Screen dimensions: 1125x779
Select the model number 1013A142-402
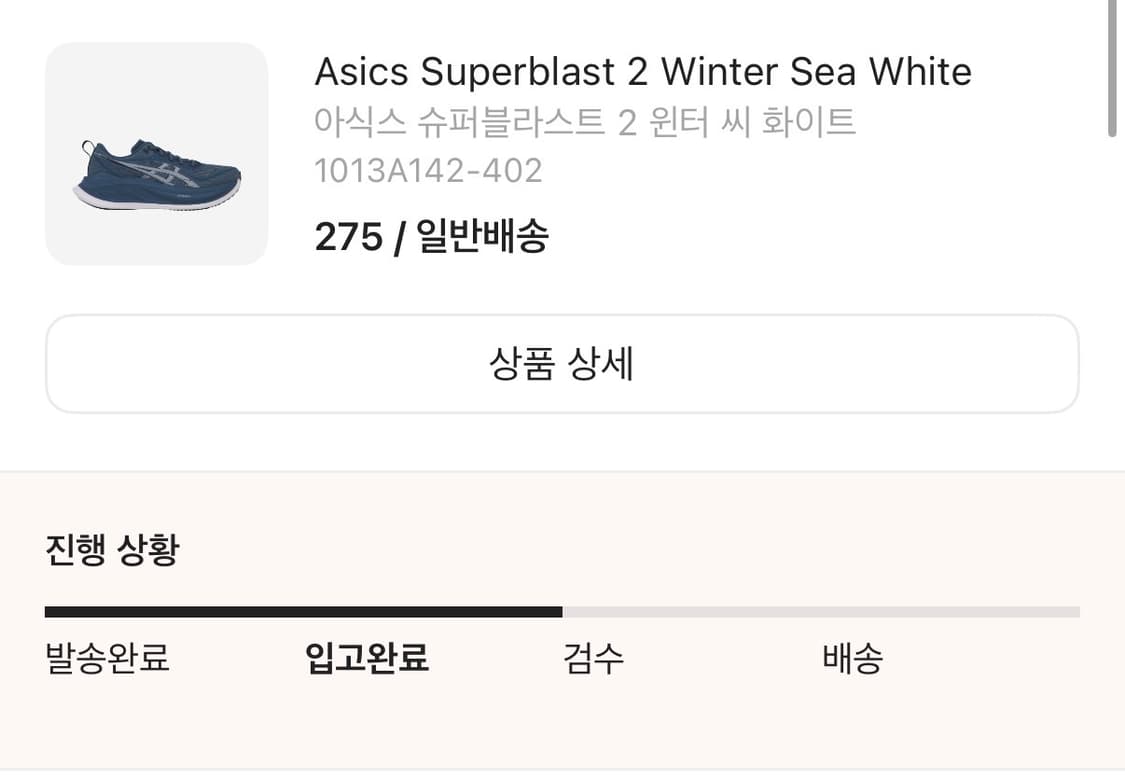428,171
